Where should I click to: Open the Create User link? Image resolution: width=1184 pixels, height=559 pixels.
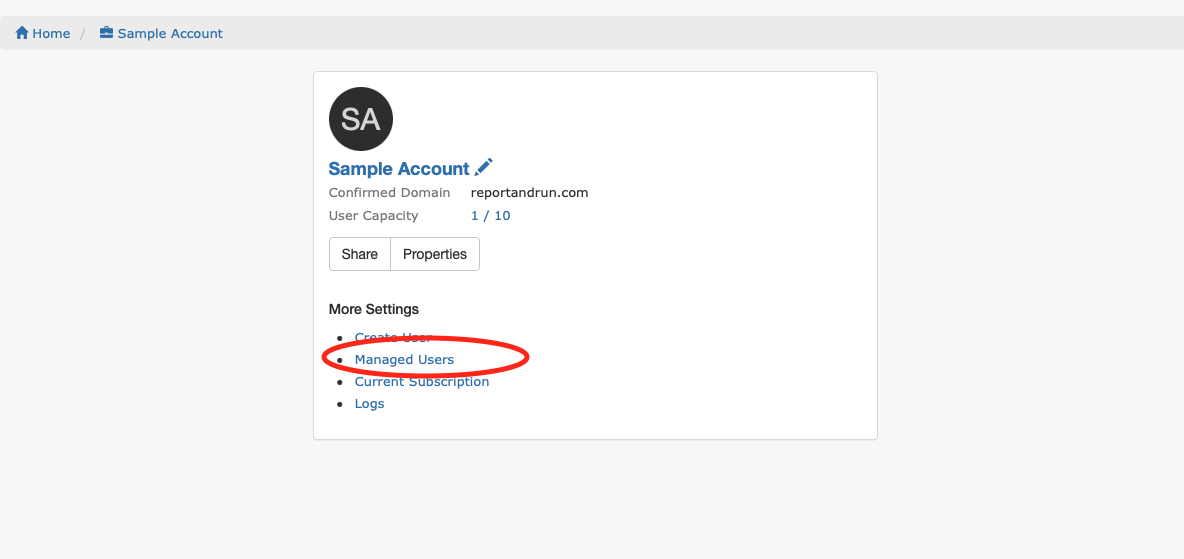393,338
